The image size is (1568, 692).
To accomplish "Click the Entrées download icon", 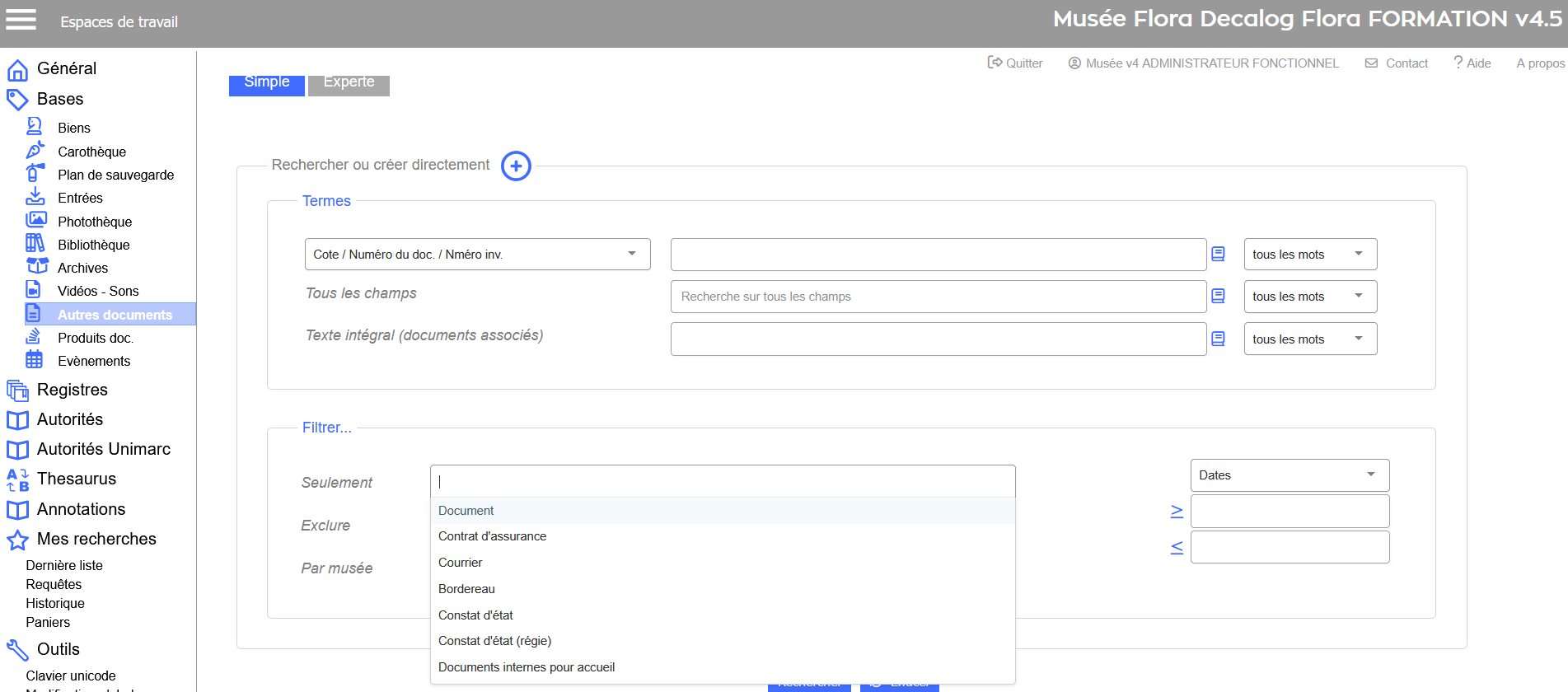I will pos(35,196).
